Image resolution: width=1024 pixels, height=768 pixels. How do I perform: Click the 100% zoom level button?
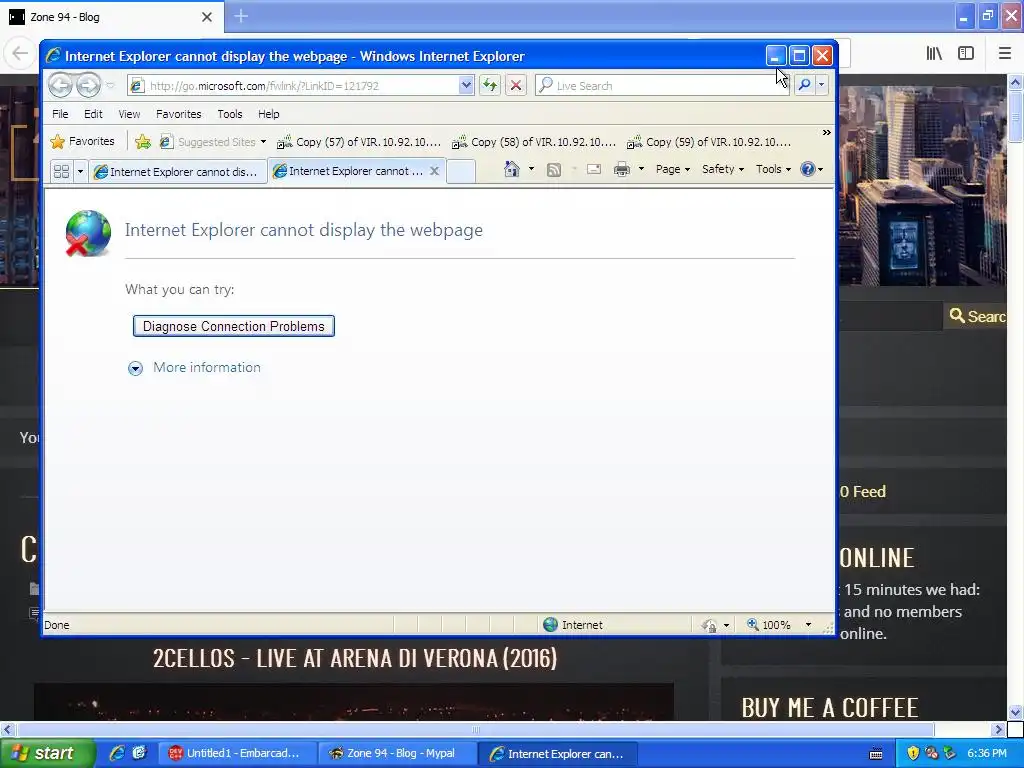coord(769,625)
